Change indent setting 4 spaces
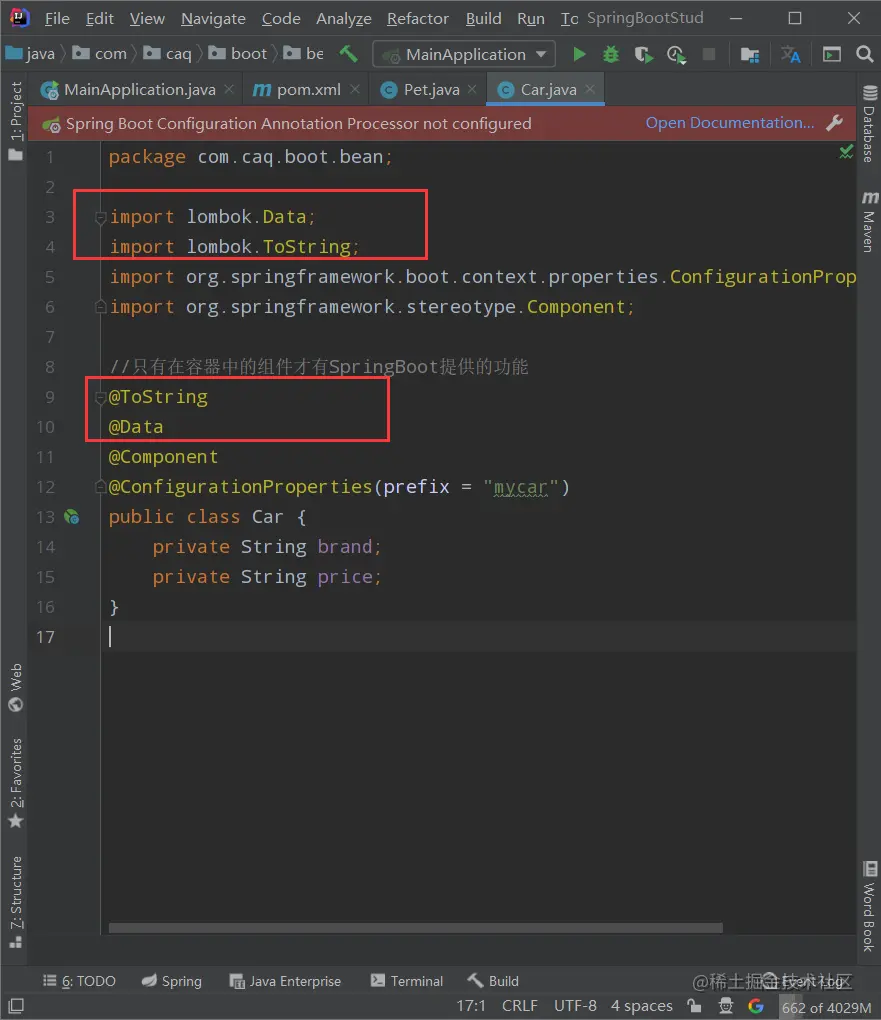This screenshot has width=881, height=1020. pos(642,1006)
